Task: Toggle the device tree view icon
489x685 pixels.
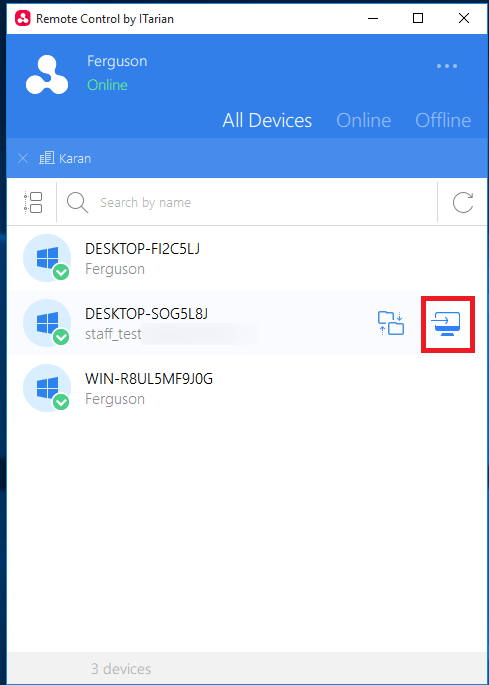Action: (33, 203)
